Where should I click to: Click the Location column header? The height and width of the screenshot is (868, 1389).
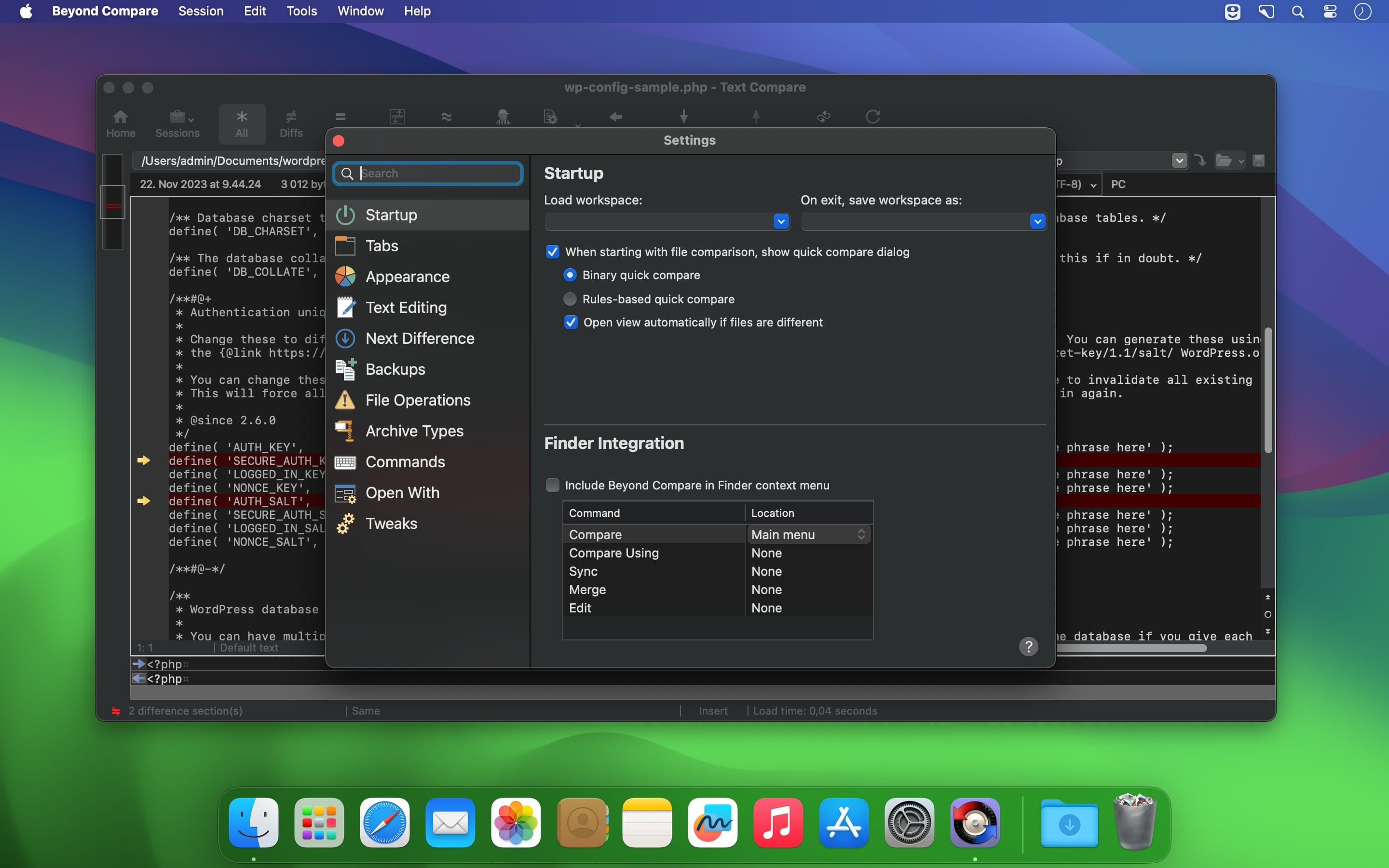point(809,513)
